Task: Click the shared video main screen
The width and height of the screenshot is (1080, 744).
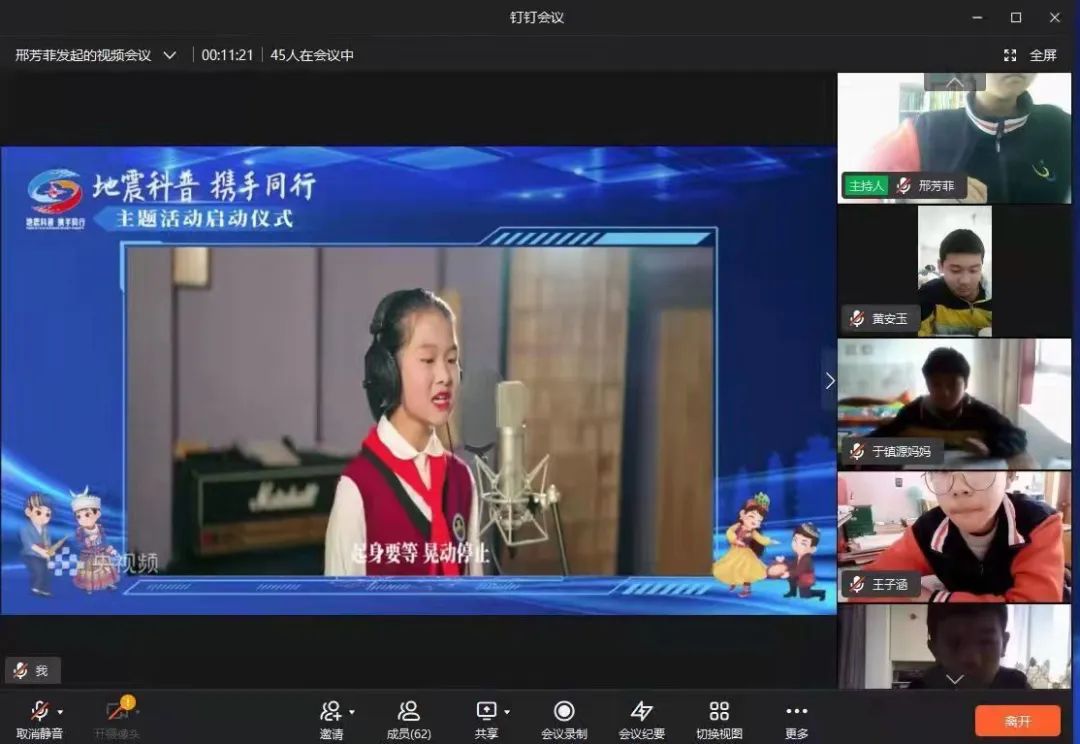Action: (x=418, y=380)
